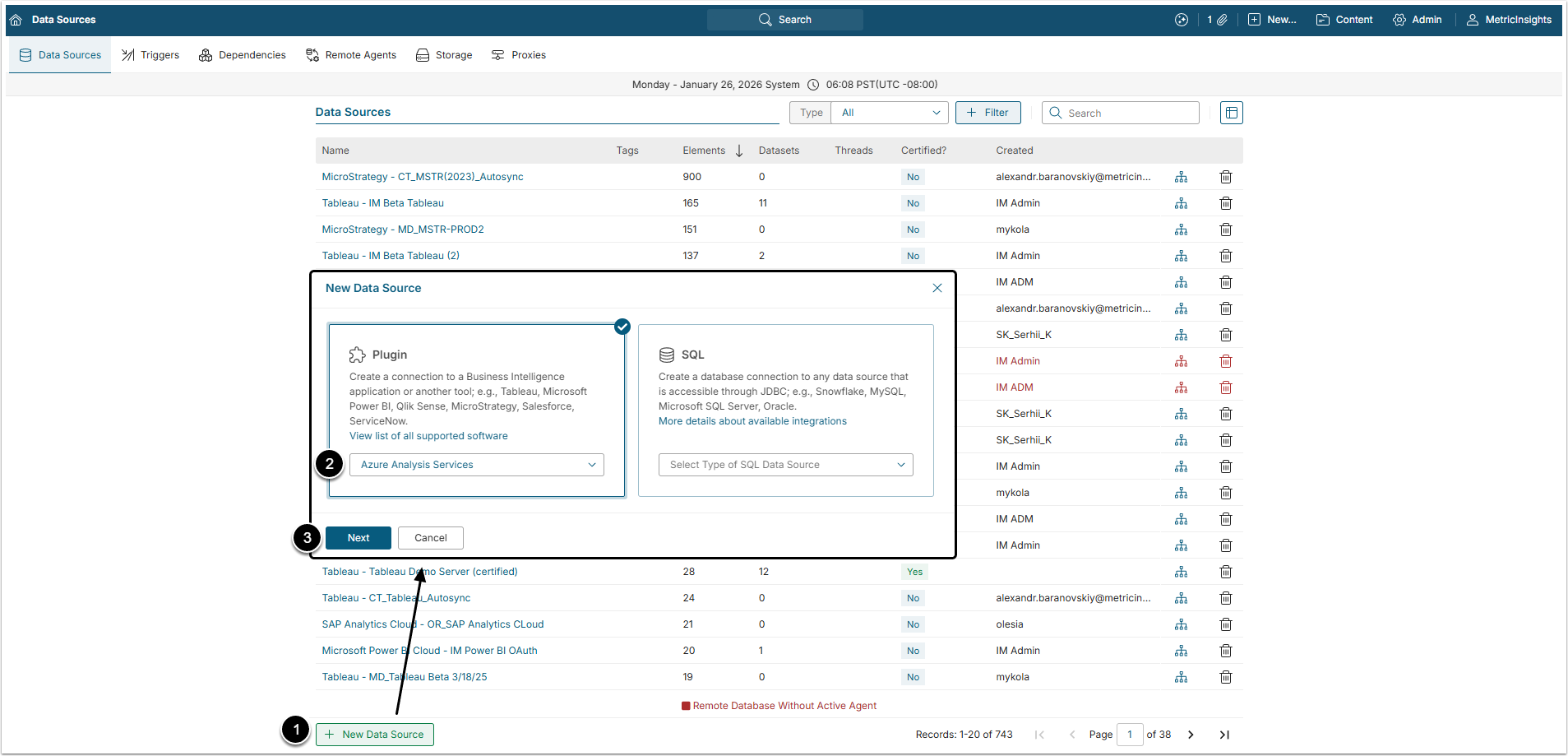Open the attachments paperclip icon

pos(1222,20)
